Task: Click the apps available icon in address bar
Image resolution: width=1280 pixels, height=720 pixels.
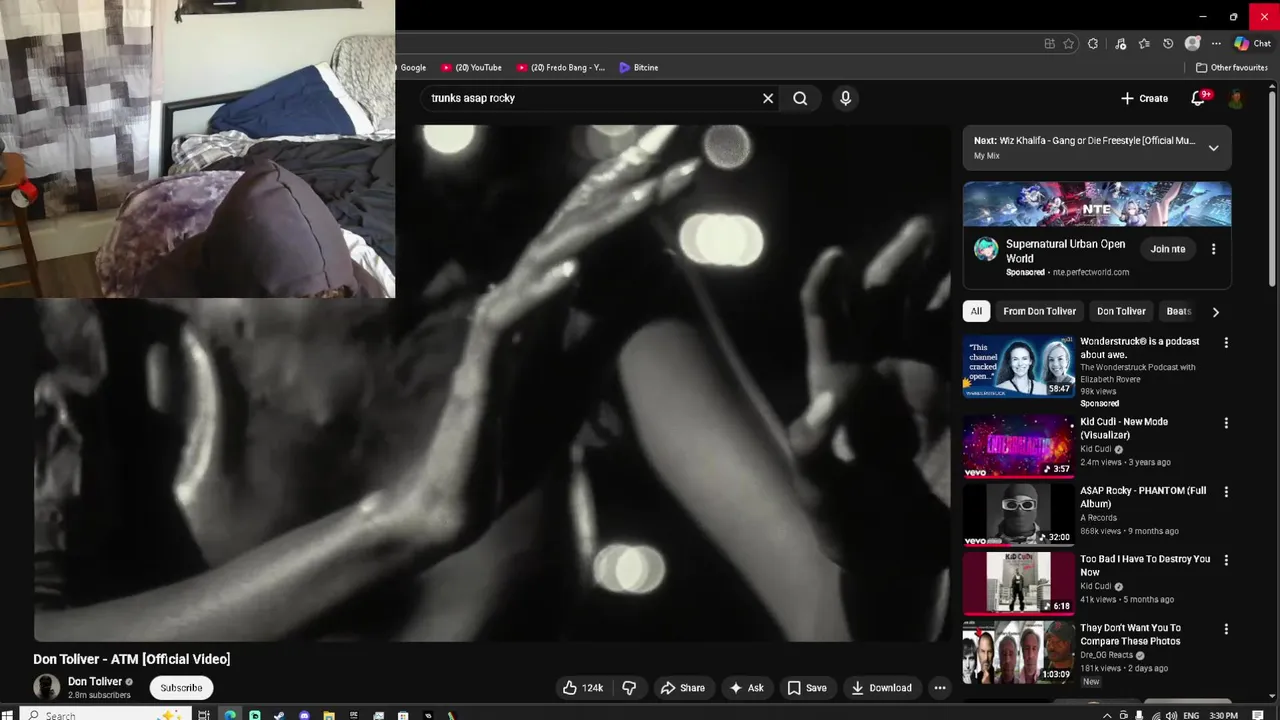Action: coord(1049,44)
